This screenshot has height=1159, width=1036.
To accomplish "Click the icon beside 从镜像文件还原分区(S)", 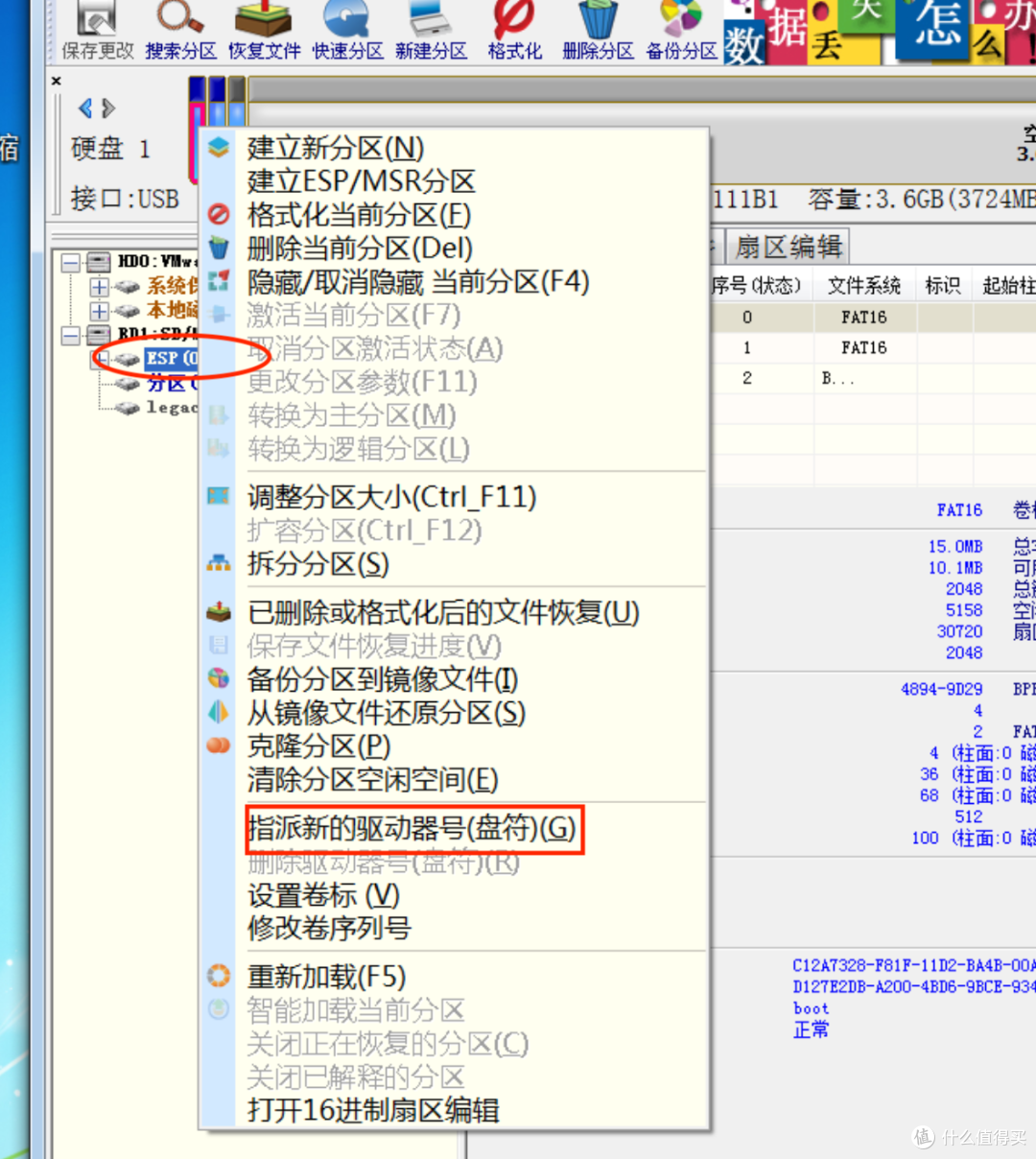I will [x=219, y=712].
